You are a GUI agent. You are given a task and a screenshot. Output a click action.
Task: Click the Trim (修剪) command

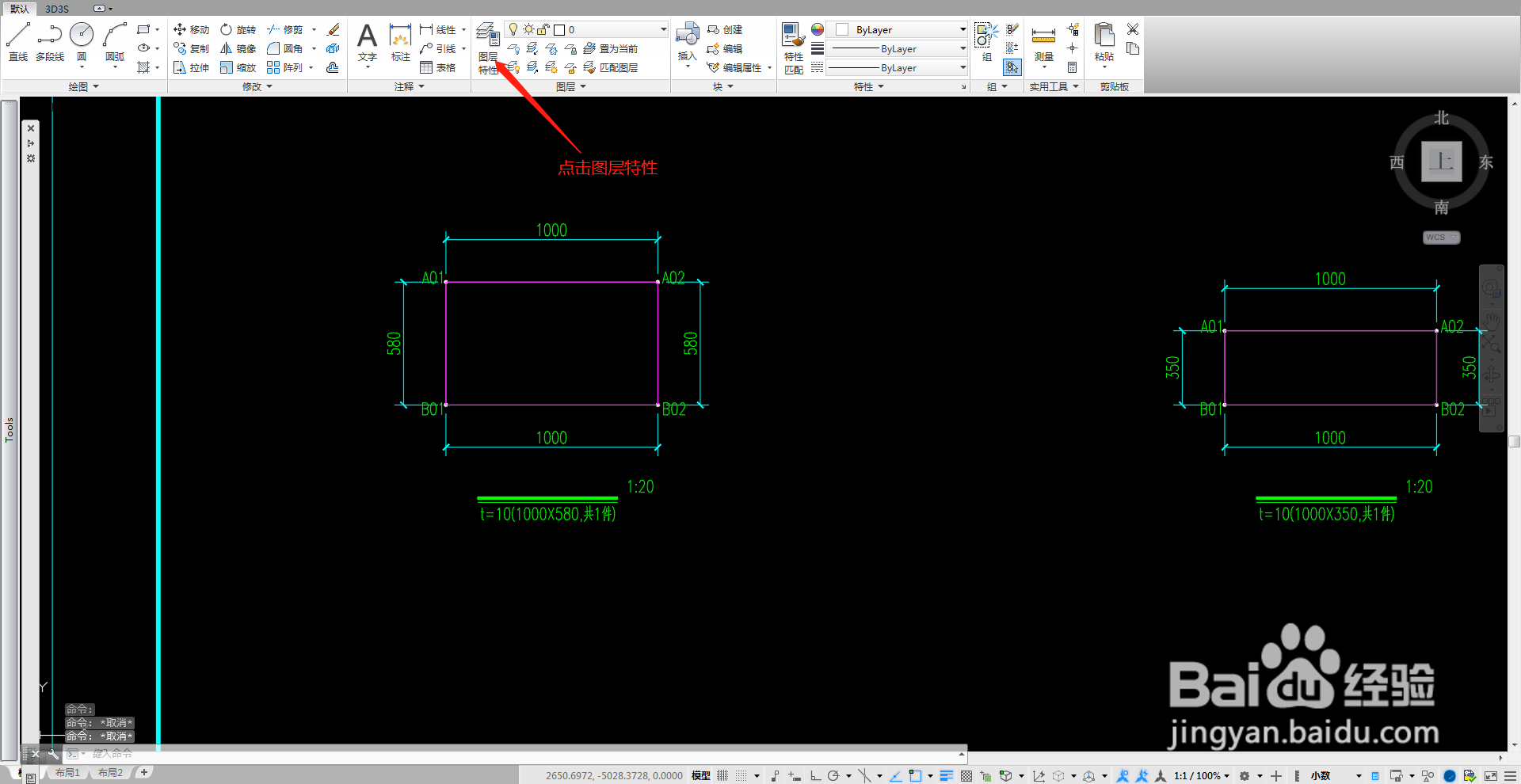pos(285,29)
